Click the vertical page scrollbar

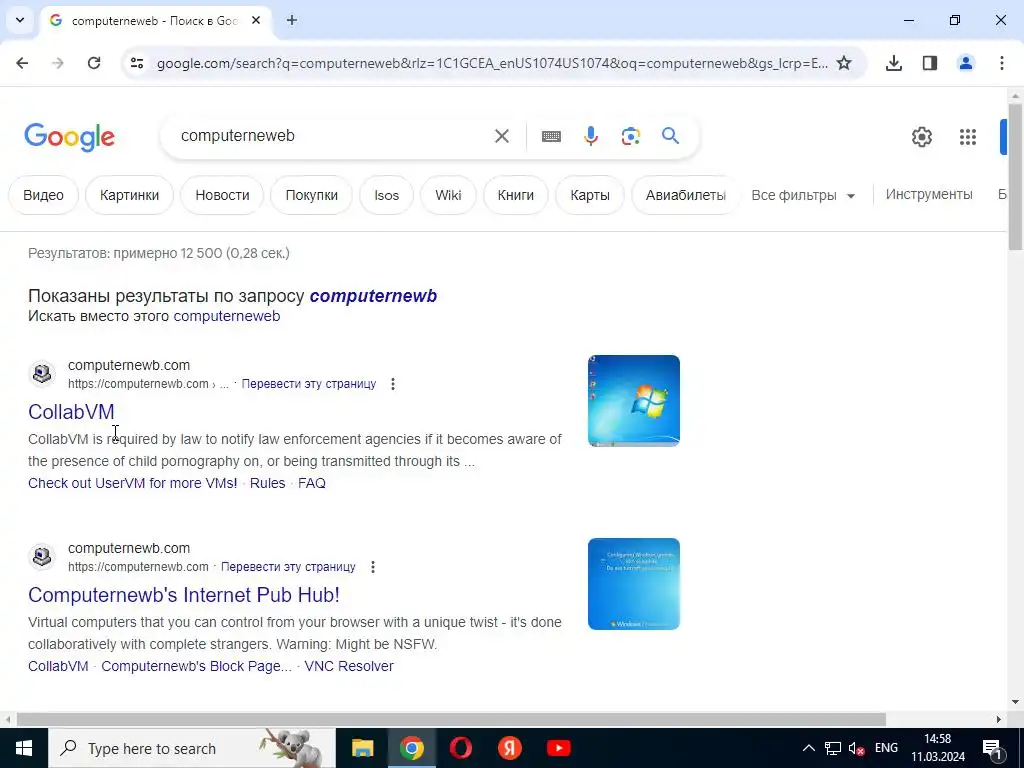pos(1015,176)
